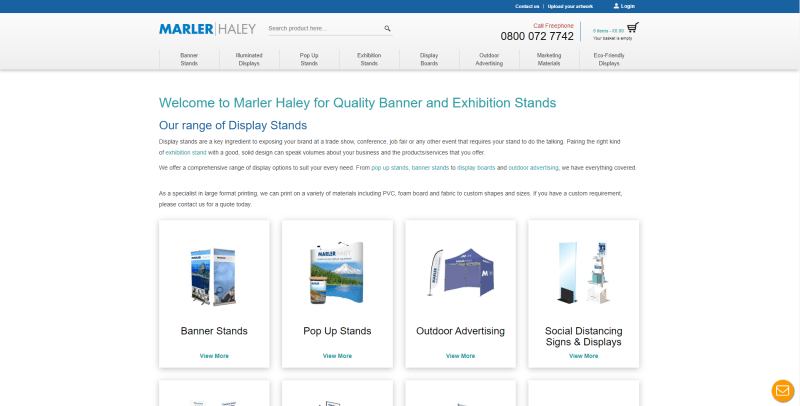Open the Outdoor Advertising menu
800x406 pixels.
click(x=489, y=59)
